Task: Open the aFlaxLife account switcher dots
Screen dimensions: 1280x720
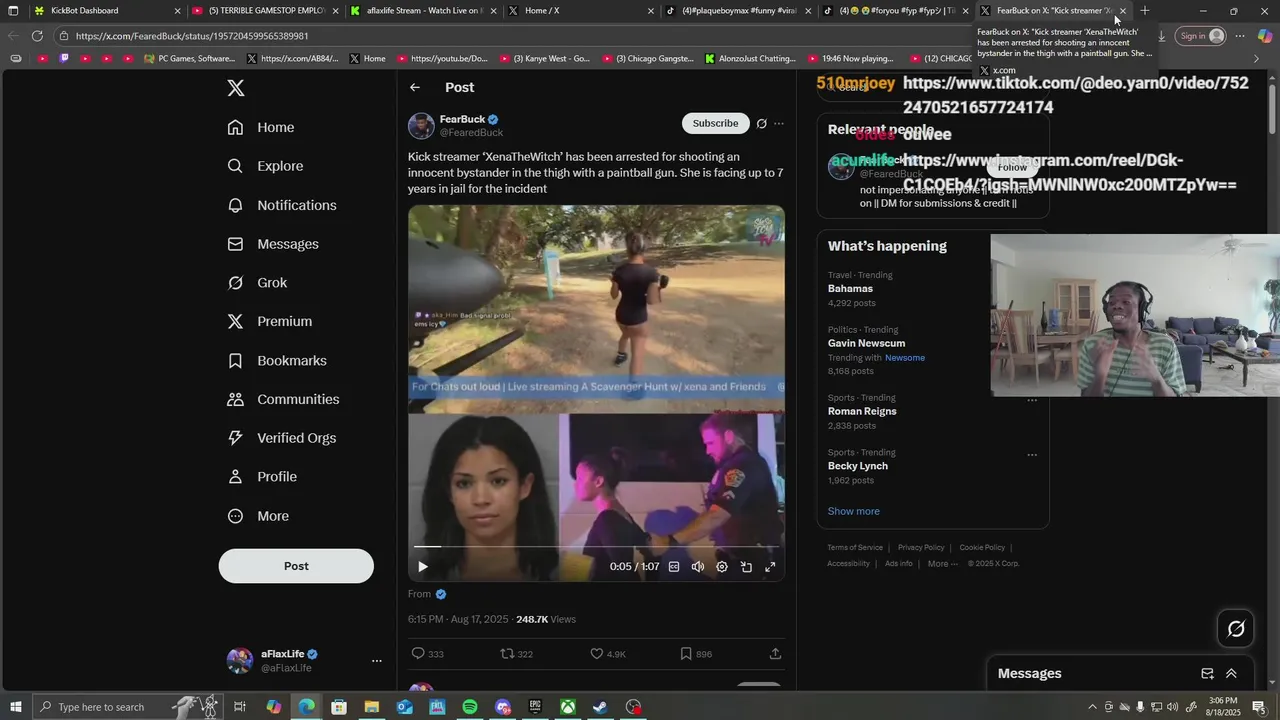Action: (x=376, y=661)
